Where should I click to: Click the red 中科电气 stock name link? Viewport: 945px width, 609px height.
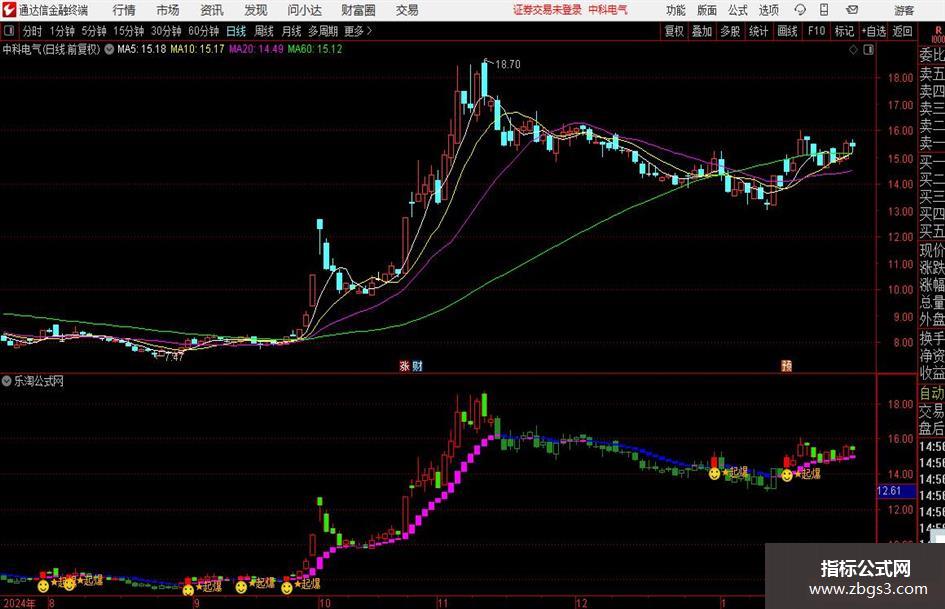[x=608, y=10]
